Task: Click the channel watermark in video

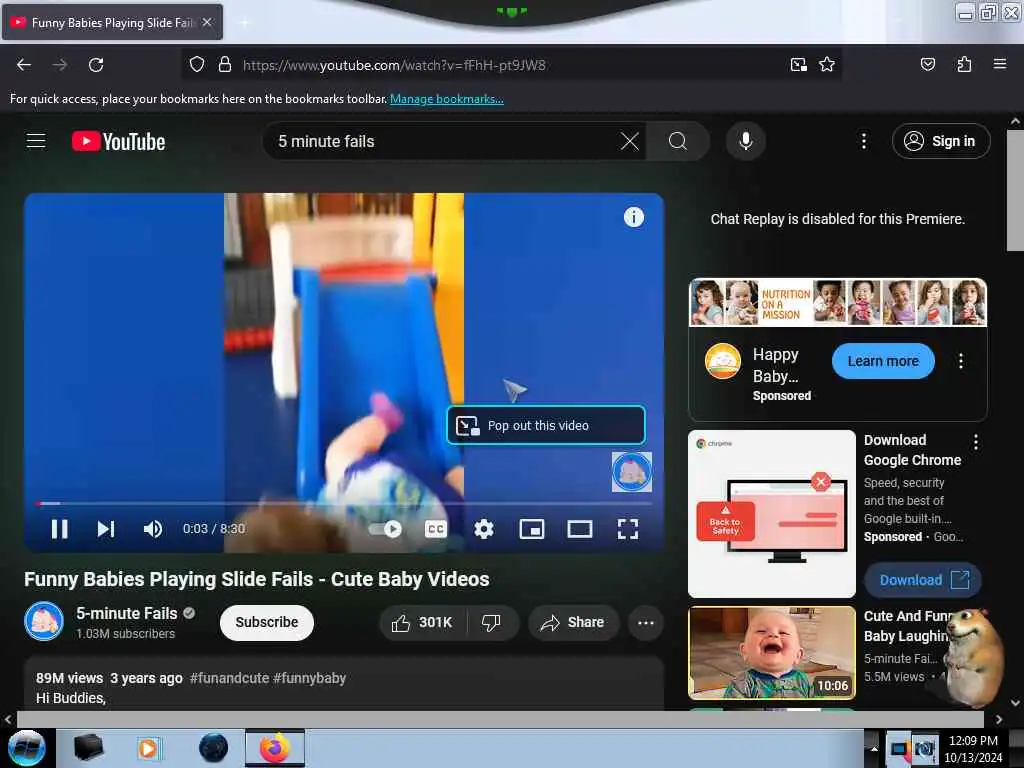Action: [x=632, y=472]
